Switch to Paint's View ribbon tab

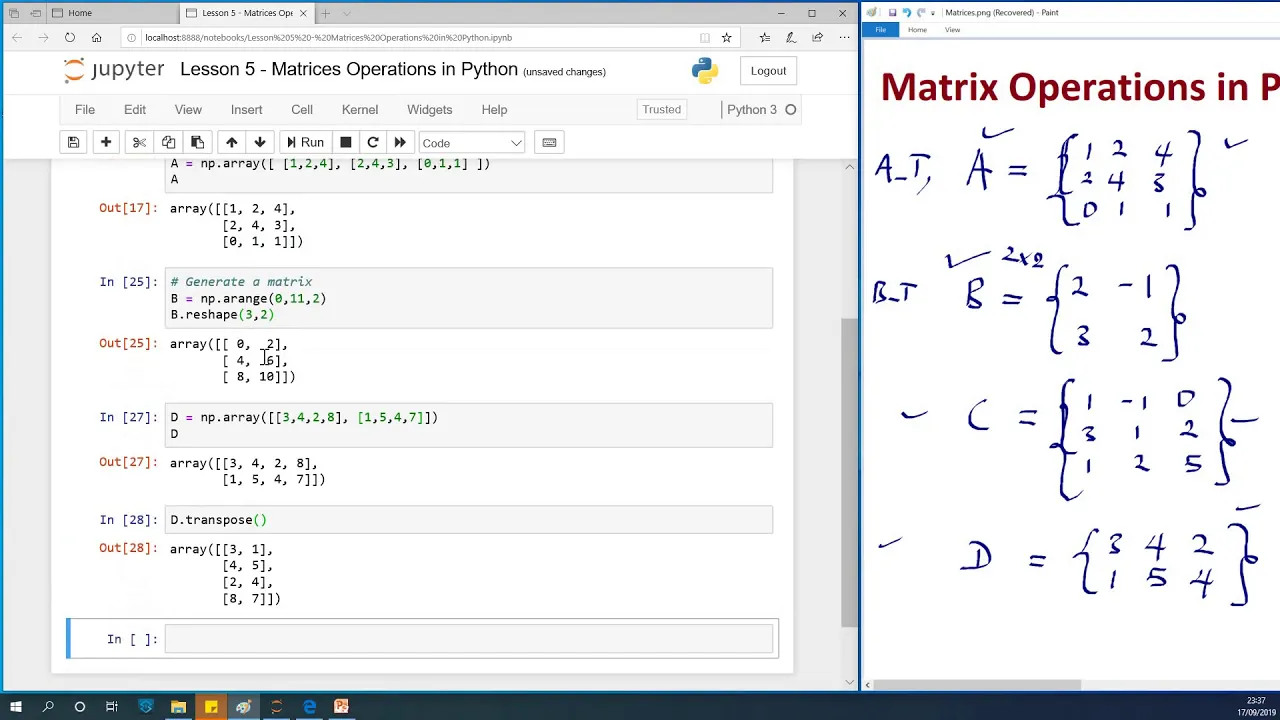click(x=952, y=30)
